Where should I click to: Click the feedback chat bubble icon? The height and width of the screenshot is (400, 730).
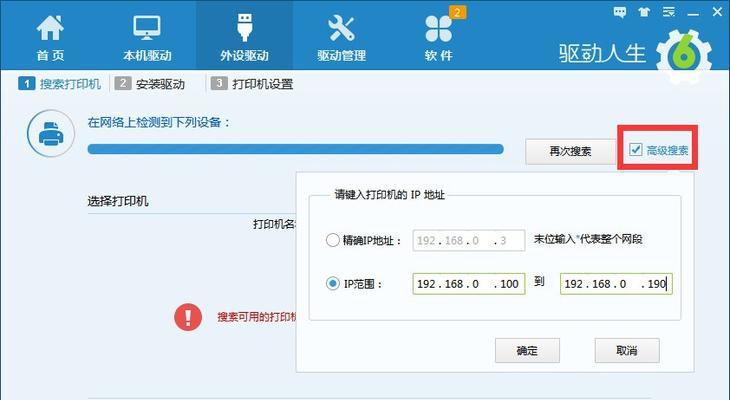[x=620, y=12]
